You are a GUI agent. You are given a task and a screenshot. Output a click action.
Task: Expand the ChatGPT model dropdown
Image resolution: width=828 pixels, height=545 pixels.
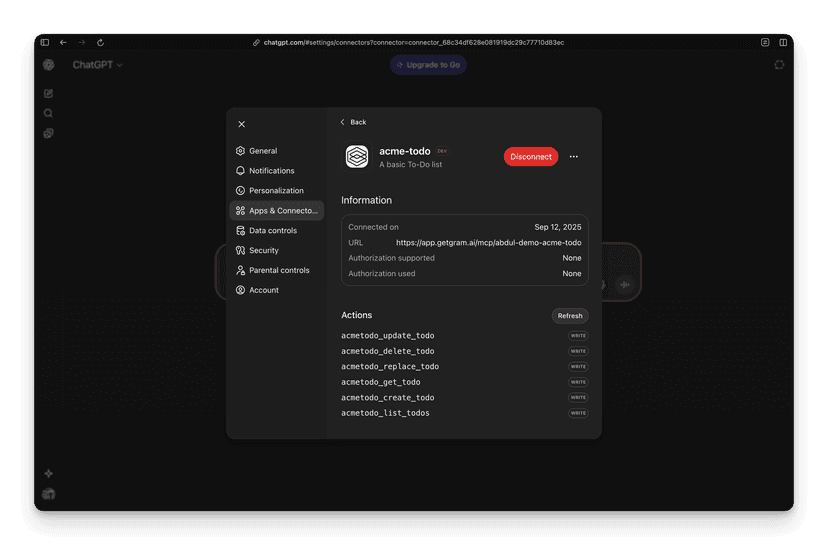tap(98, 65)
